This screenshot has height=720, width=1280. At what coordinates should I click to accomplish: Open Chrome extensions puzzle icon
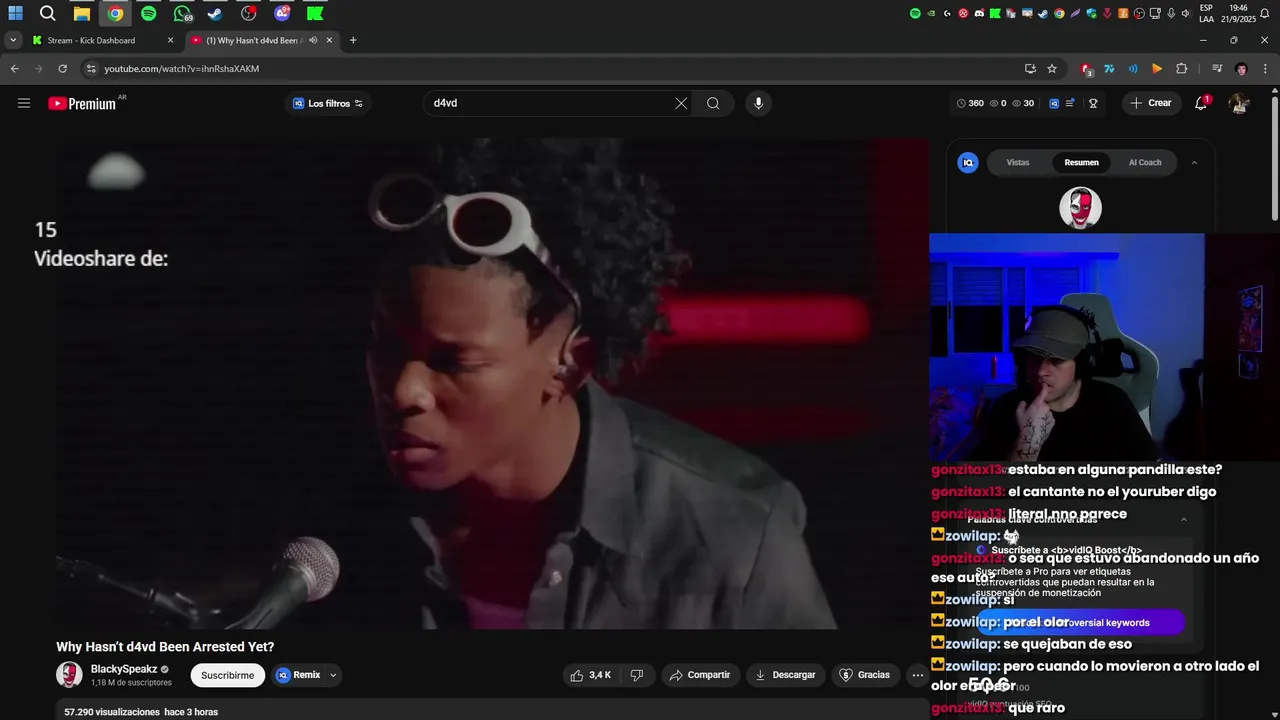[1181, 69]
